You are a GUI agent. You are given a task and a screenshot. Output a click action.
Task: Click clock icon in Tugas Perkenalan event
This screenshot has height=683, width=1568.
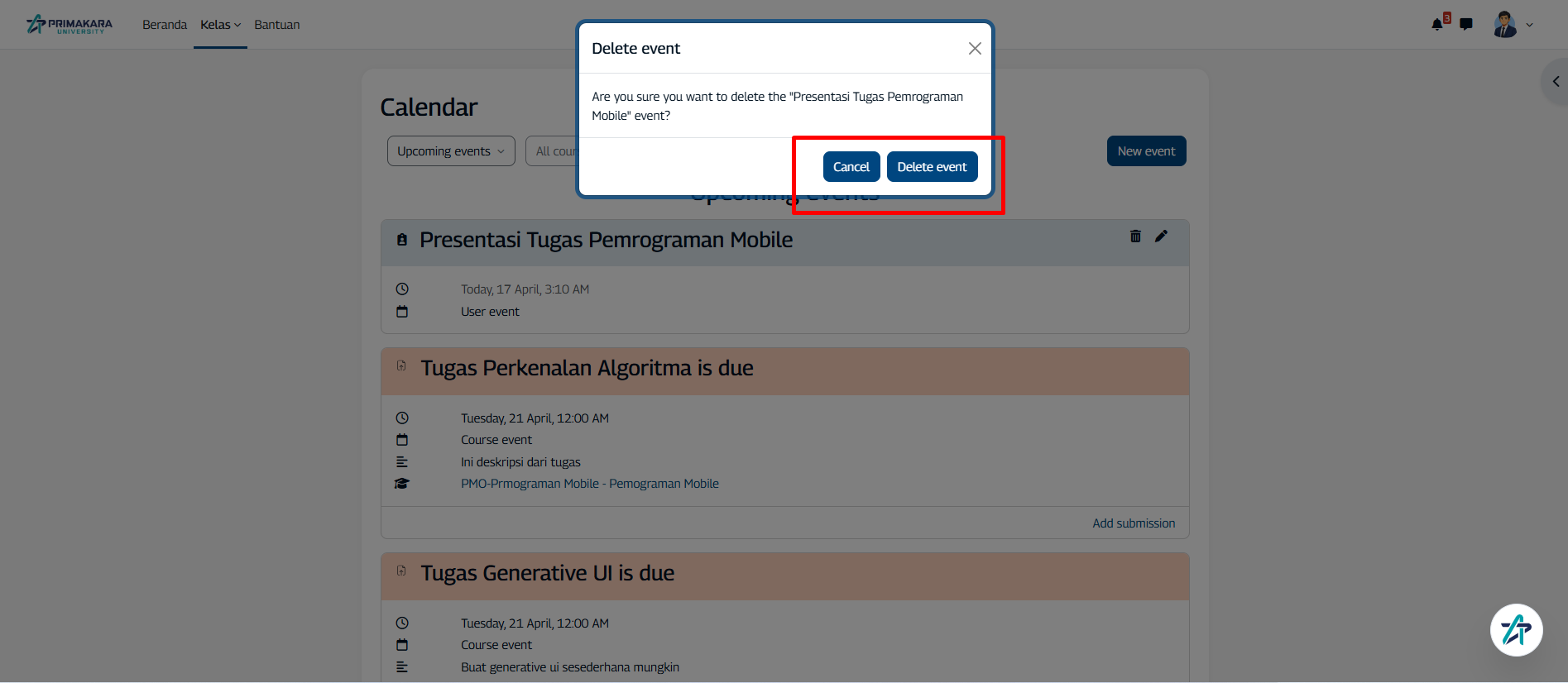pyautogui.click(x=402, y=418)
